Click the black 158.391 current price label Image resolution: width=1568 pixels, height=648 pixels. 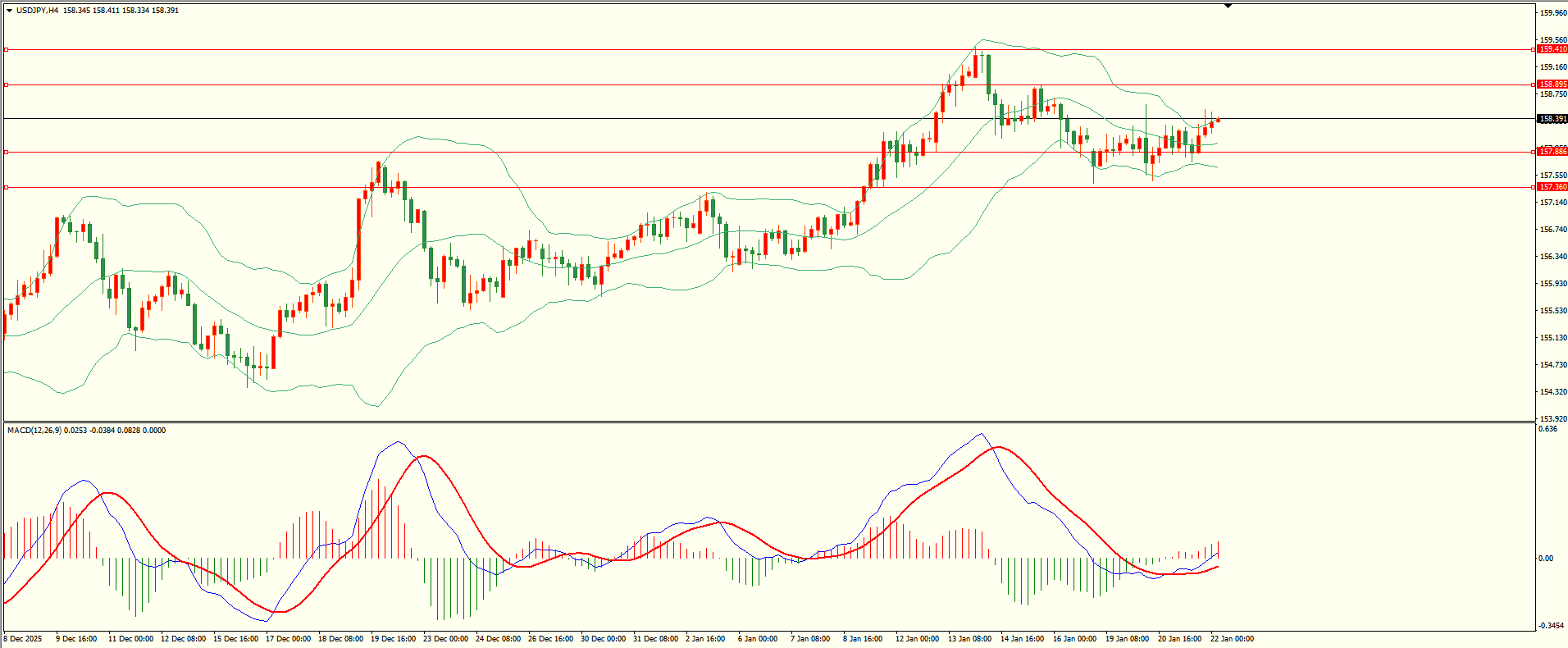tap(1552, 119)
